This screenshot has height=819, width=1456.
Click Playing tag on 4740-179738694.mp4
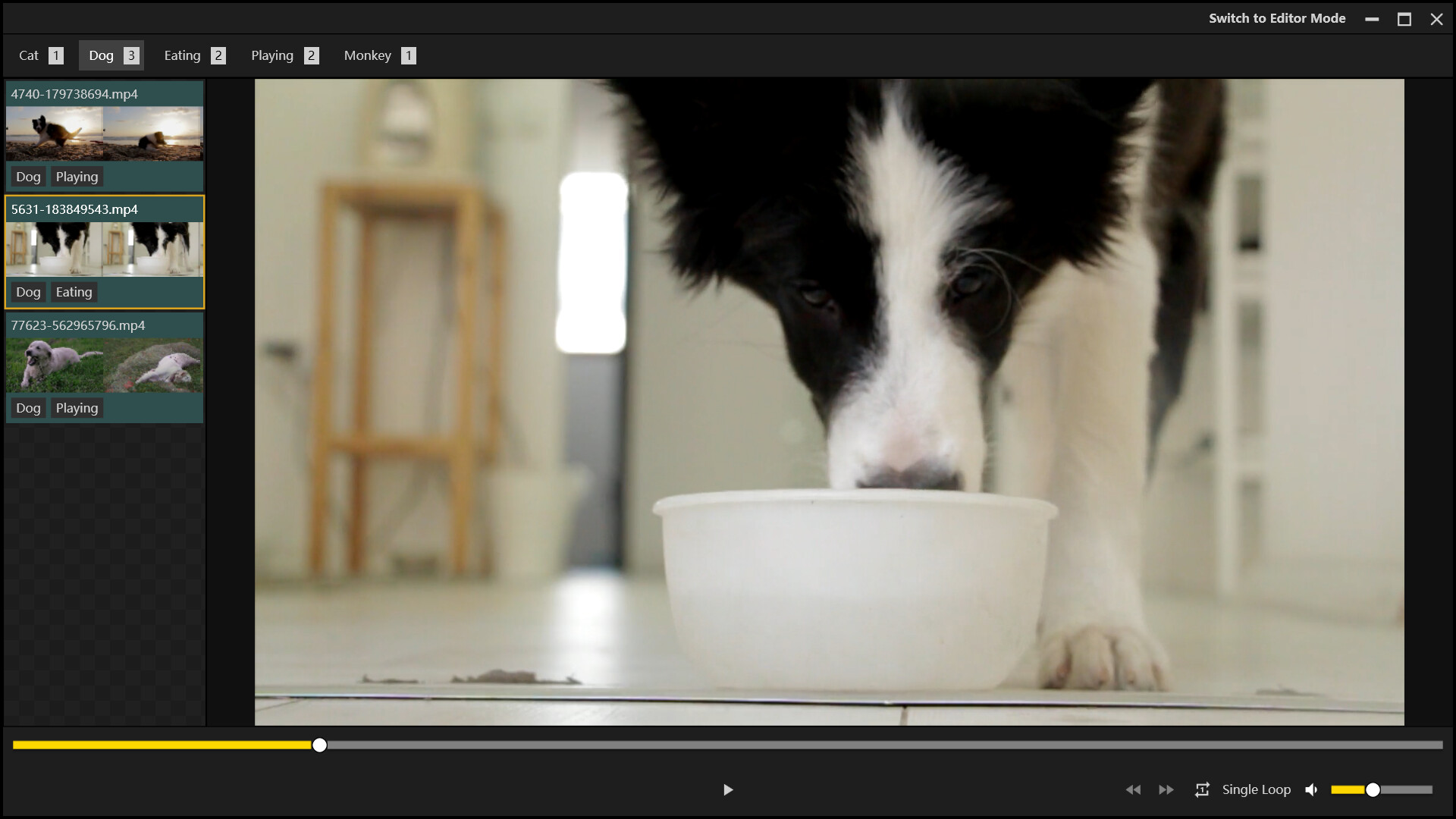click(x=77, y=177)
